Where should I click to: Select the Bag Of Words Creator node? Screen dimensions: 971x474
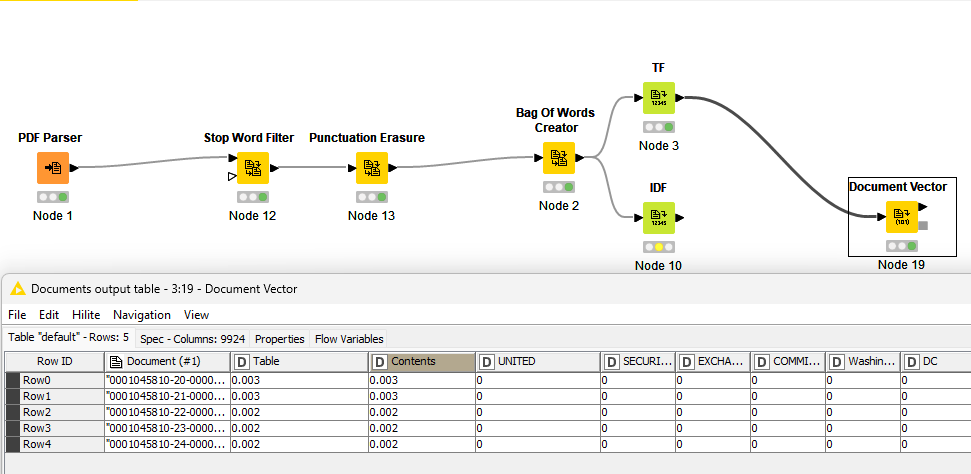(x=559, y=158)
